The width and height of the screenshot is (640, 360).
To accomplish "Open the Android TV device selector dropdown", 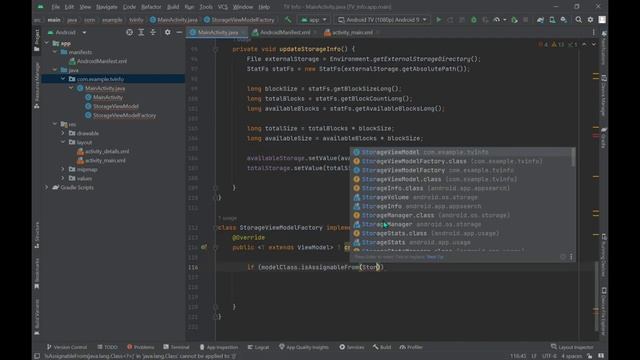I will click(382, 20).
